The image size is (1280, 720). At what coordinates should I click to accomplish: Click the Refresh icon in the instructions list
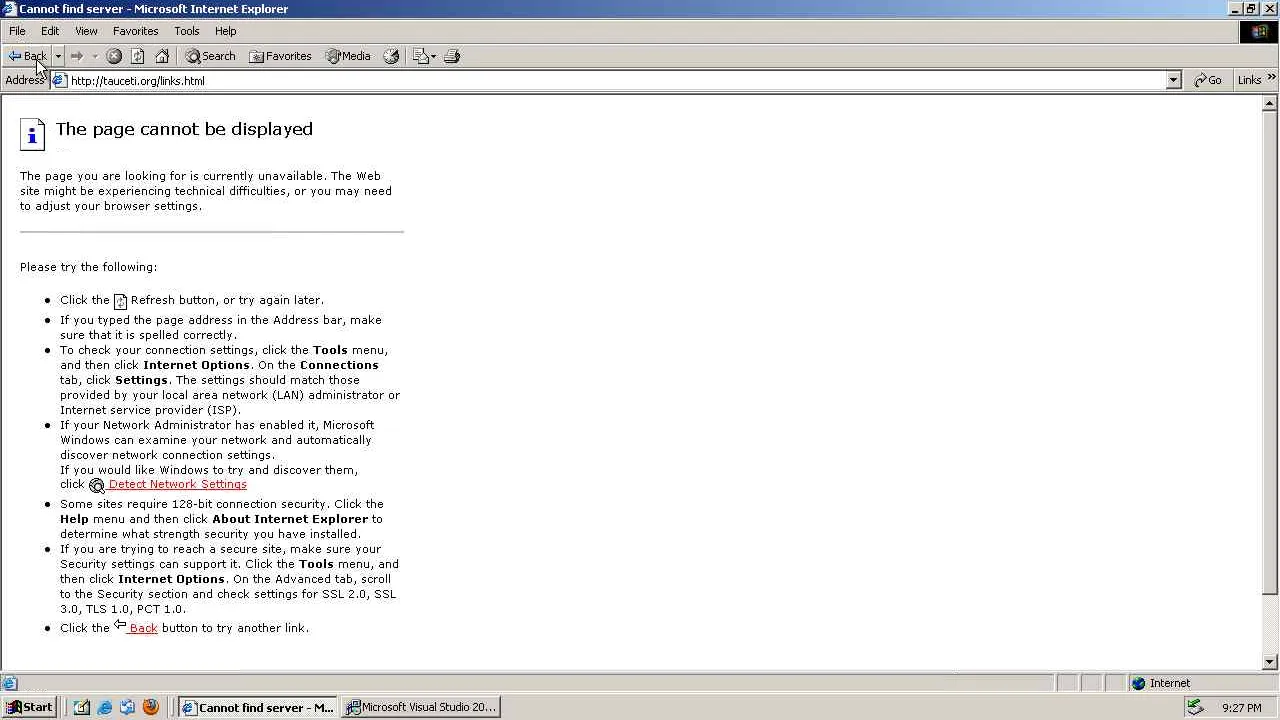[120, 301]
